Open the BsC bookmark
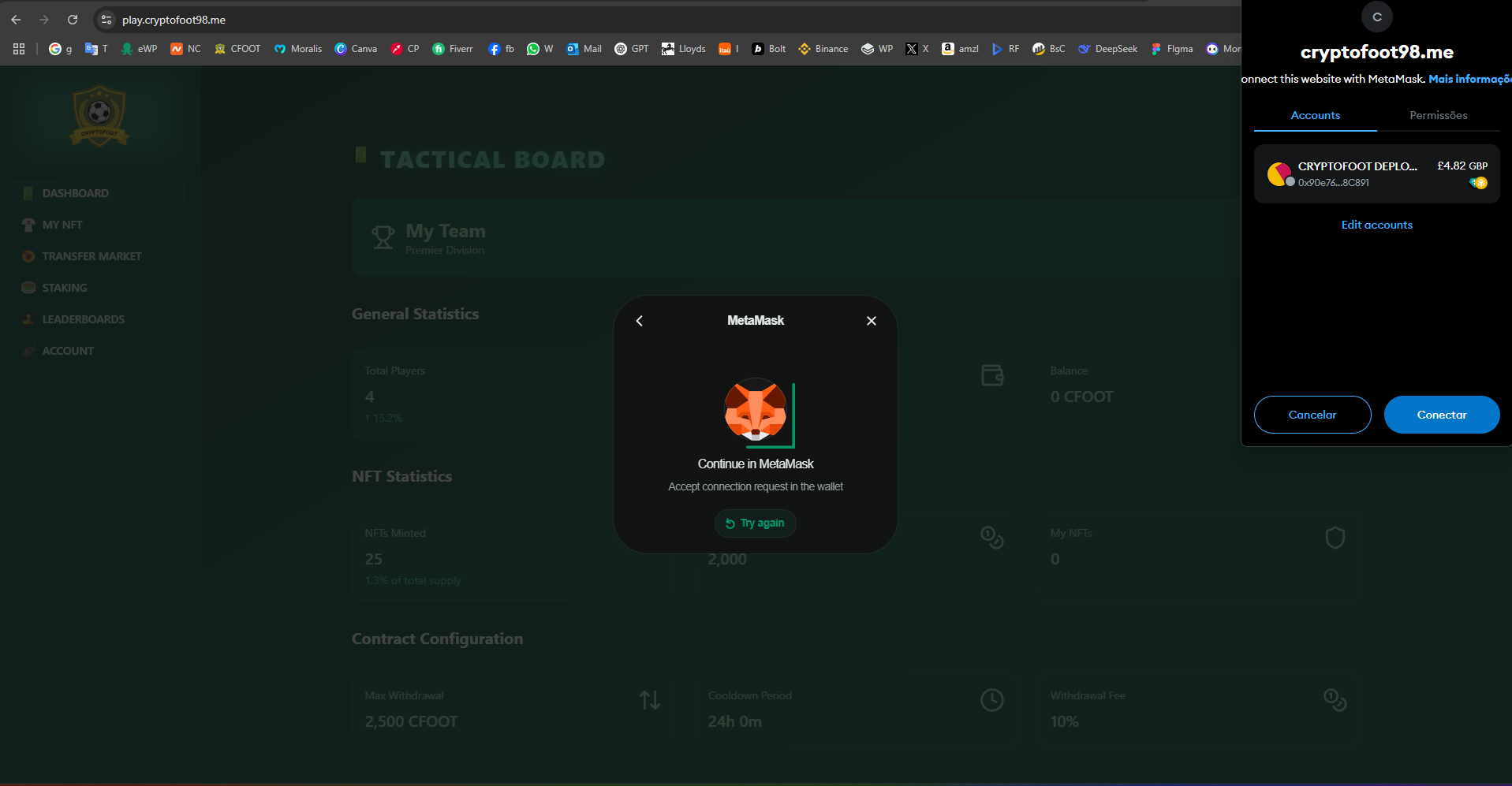The width and height of the screenshot is (1512, 786). click(1049, 49)
